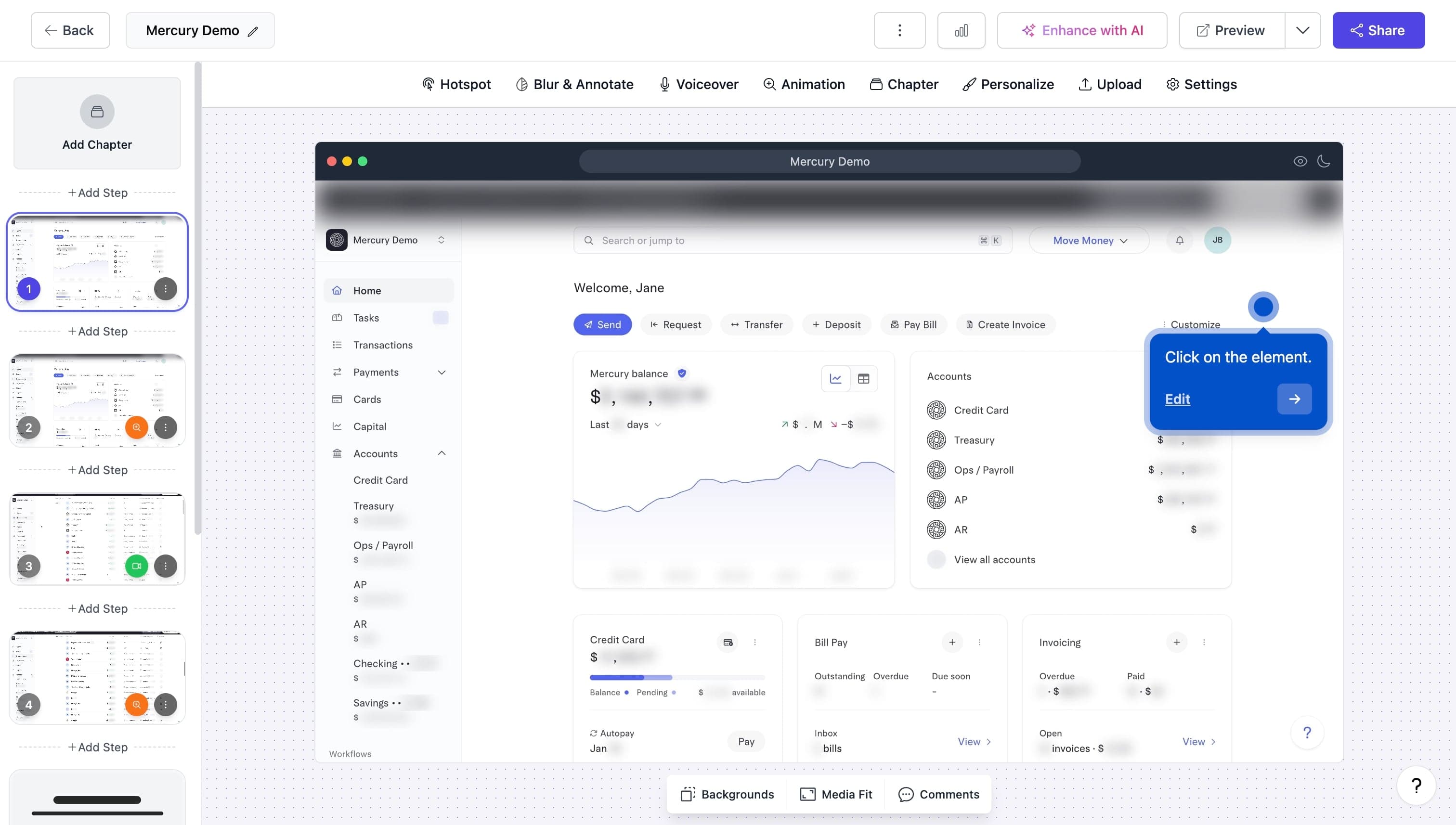This screenshot has height=825, width=1456.
Task: Click the Send button in demo
Action: click(x=602, y=325)
